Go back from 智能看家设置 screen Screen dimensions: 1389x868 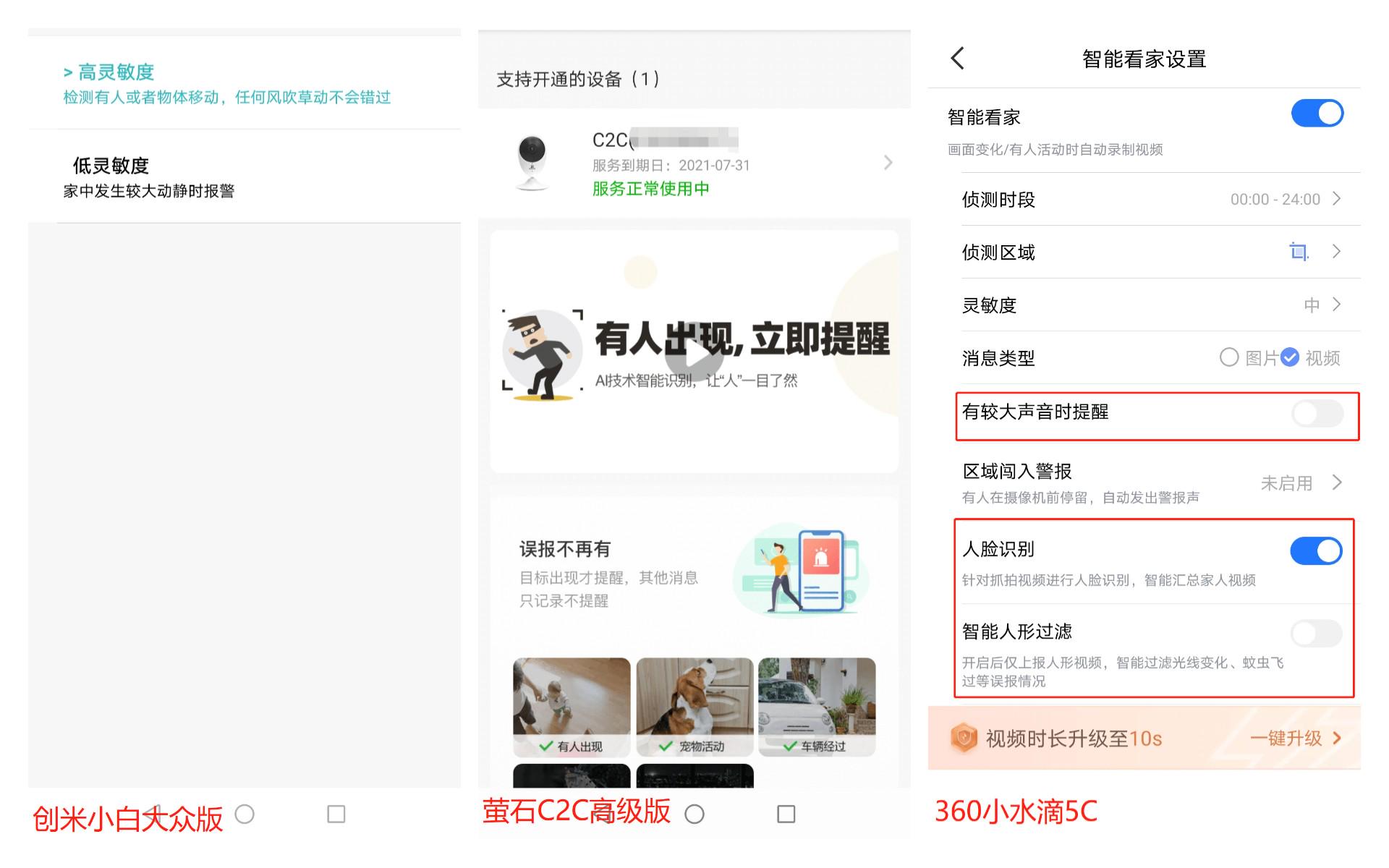(958, 59)
